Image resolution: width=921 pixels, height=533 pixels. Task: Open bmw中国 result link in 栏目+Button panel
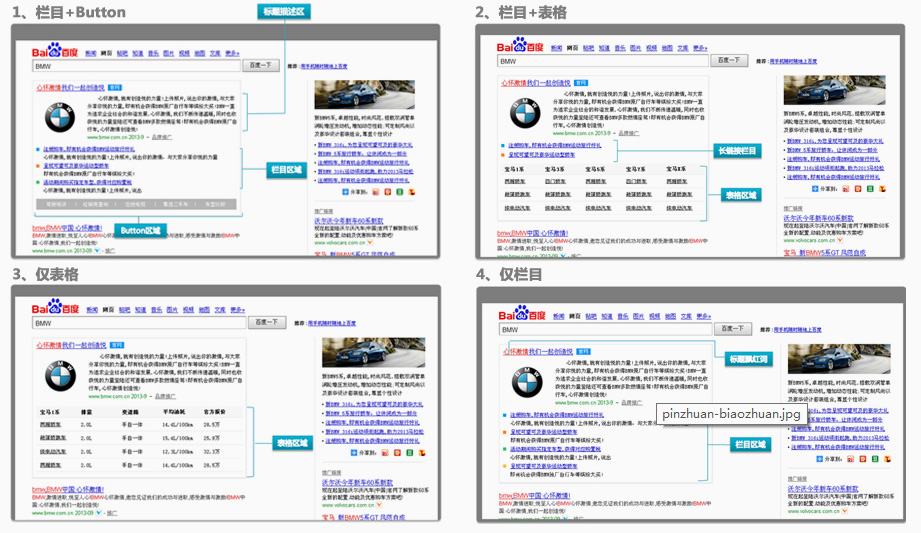67,228
